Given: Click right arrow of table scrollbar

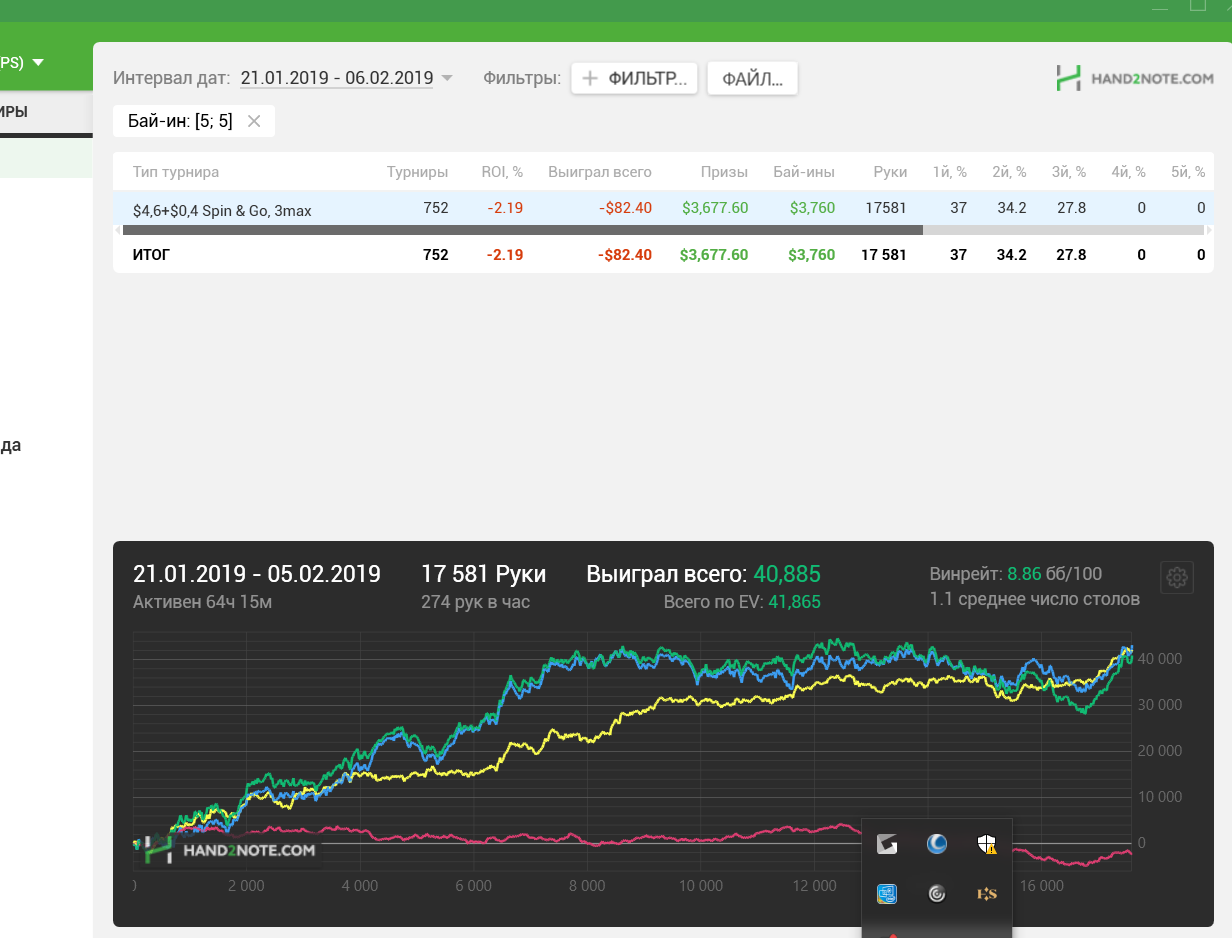Looking at the screenshot, I should pyautogui.click(x=1209, y=230).
